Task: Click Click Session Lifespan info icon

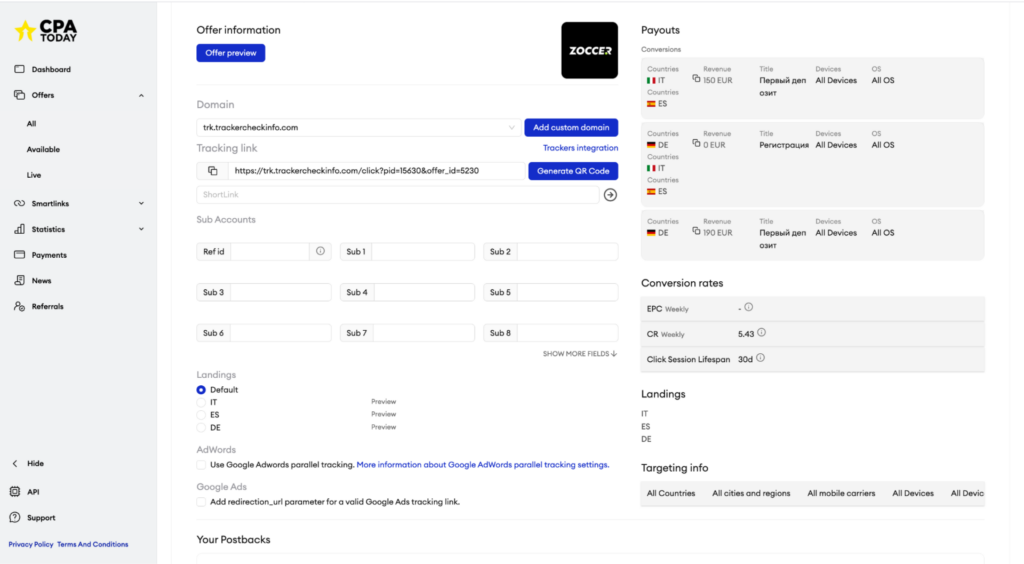Action: tap(760, 358)
